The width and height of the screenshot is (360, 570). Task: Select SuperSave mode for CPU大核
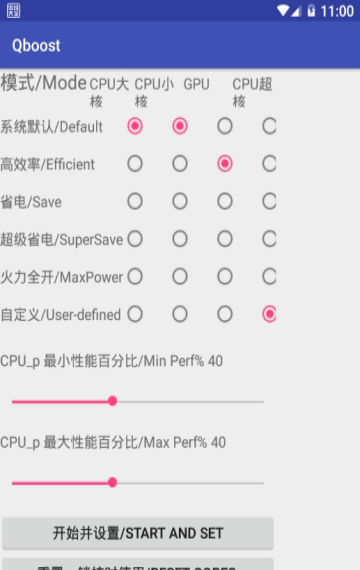(x=135, y=239)
